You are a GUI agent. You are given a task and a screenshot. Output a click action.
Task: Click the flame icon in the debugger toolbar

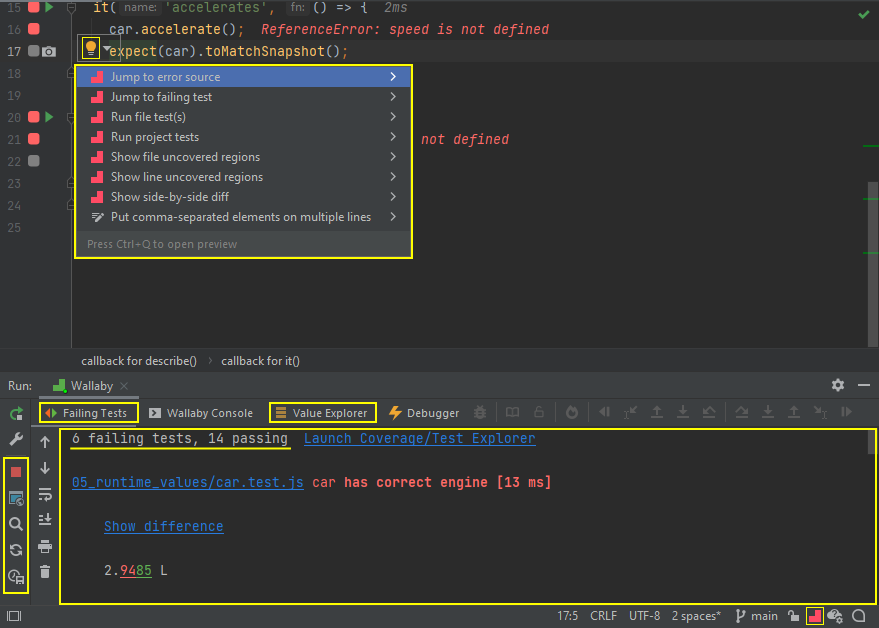click(x=571, y=413)
